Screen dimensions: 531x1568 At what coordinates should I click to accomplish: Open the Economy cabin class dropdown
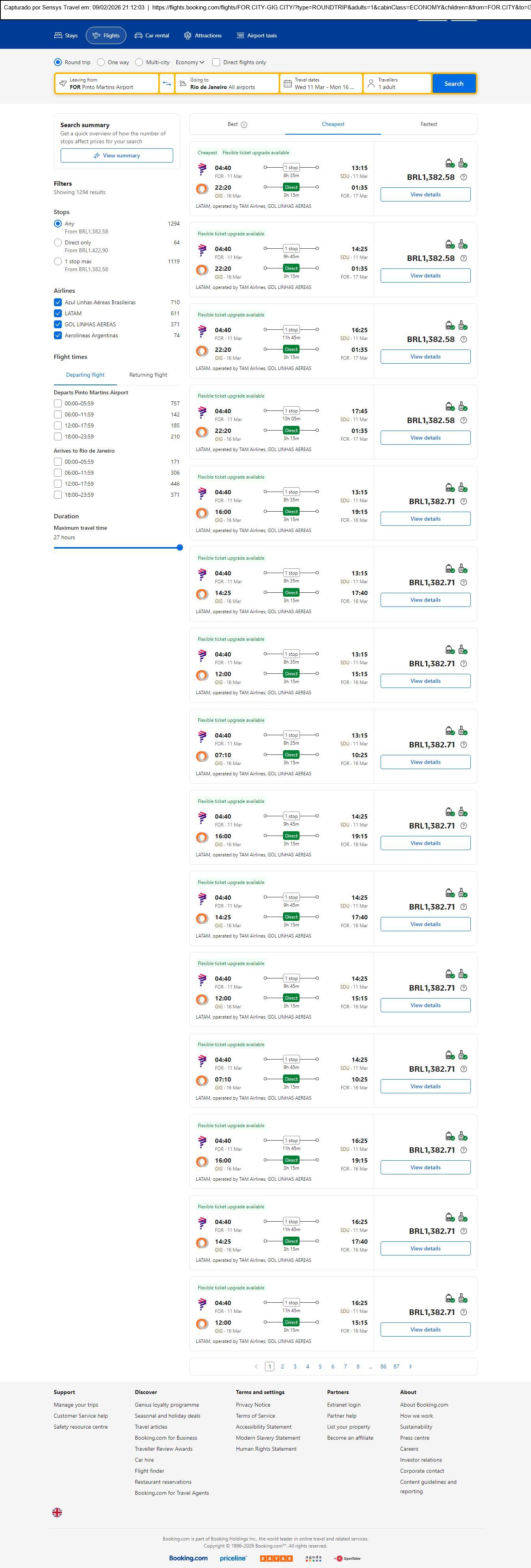point(190,62)
